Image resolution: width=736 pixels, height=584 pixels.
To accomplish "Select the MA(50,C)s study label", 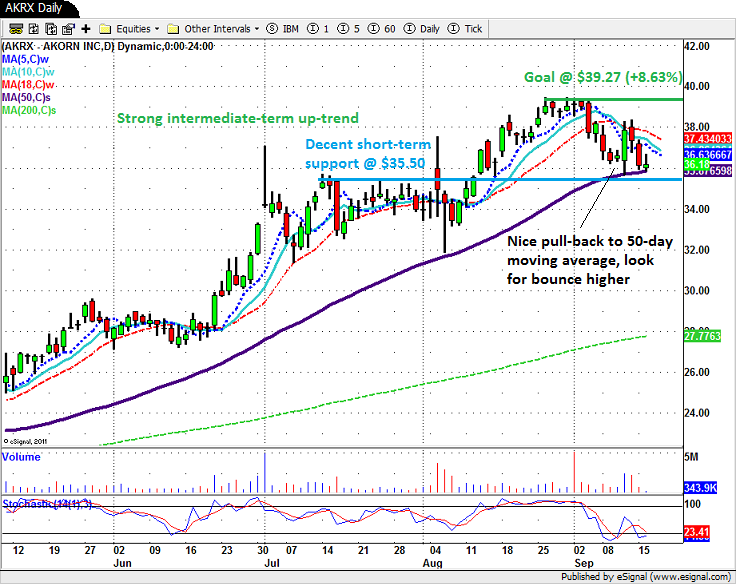I will pyautogui.click(x=26, y=97).
